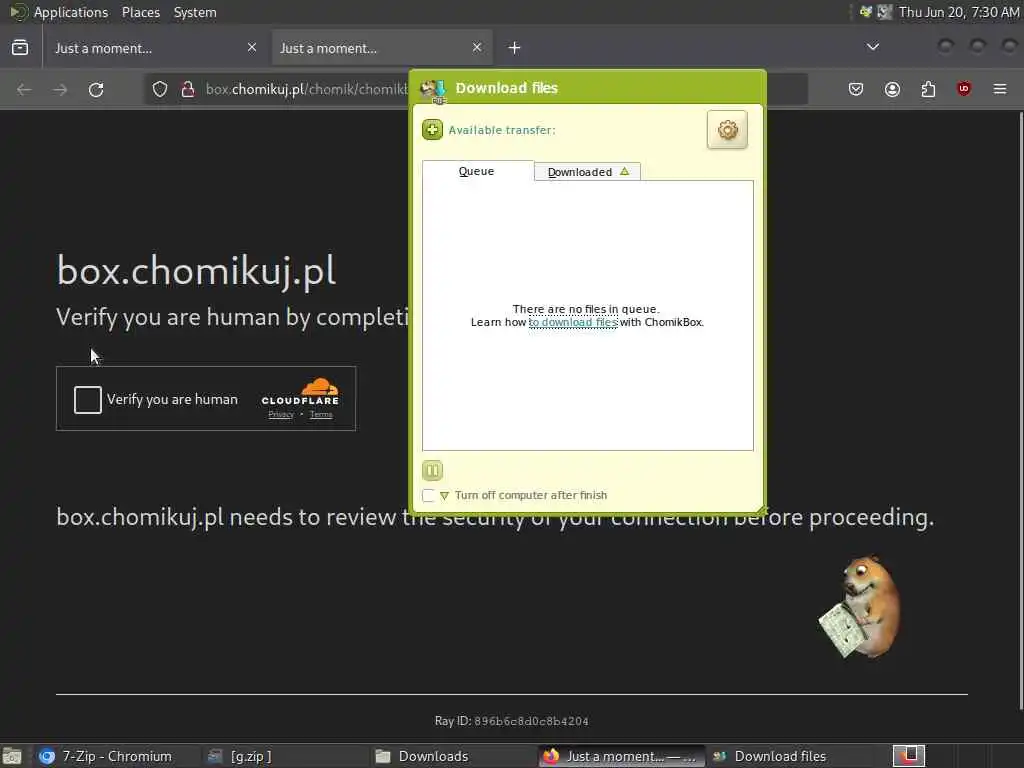Open Firefox View icon
The image size is (1024, 768).
click(x=20, y=48)
